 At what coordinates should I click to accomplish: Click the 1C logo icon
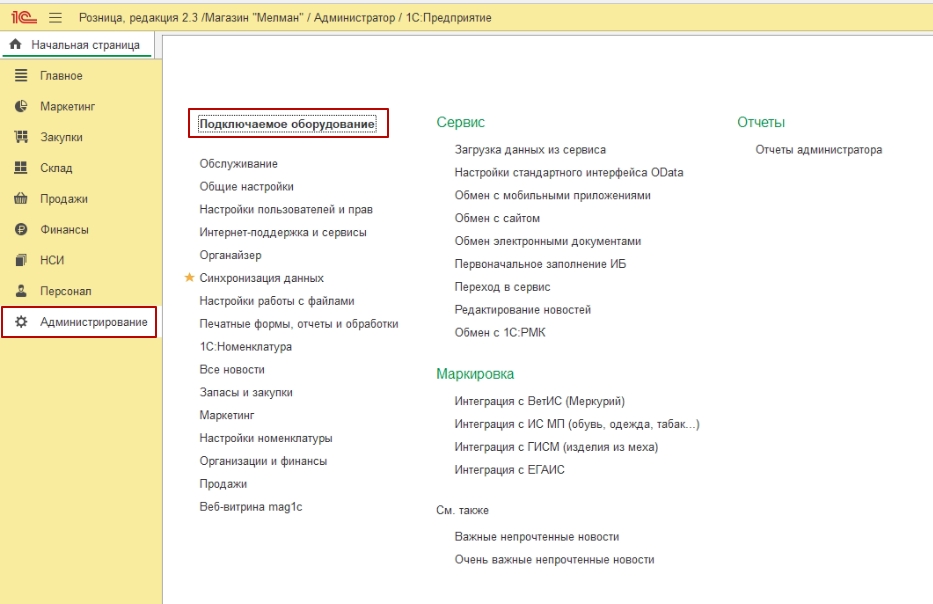pyautogui.click(x=24, y=18)
